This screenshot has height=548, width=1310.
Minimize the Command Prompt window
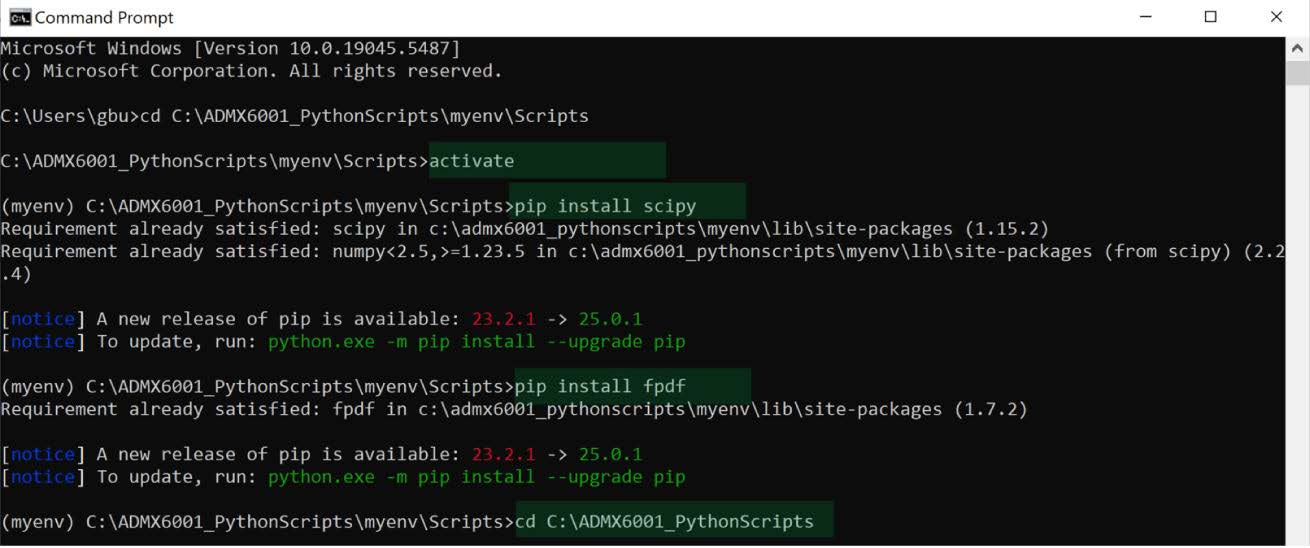(1144, 17)
